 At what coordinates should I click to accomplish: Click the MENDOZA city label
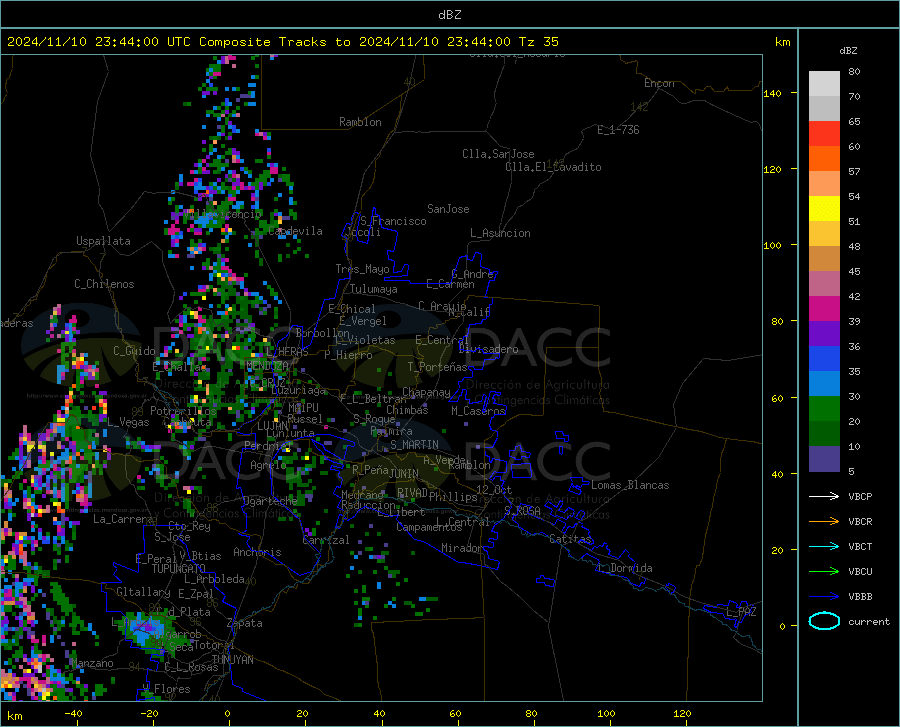267,366
